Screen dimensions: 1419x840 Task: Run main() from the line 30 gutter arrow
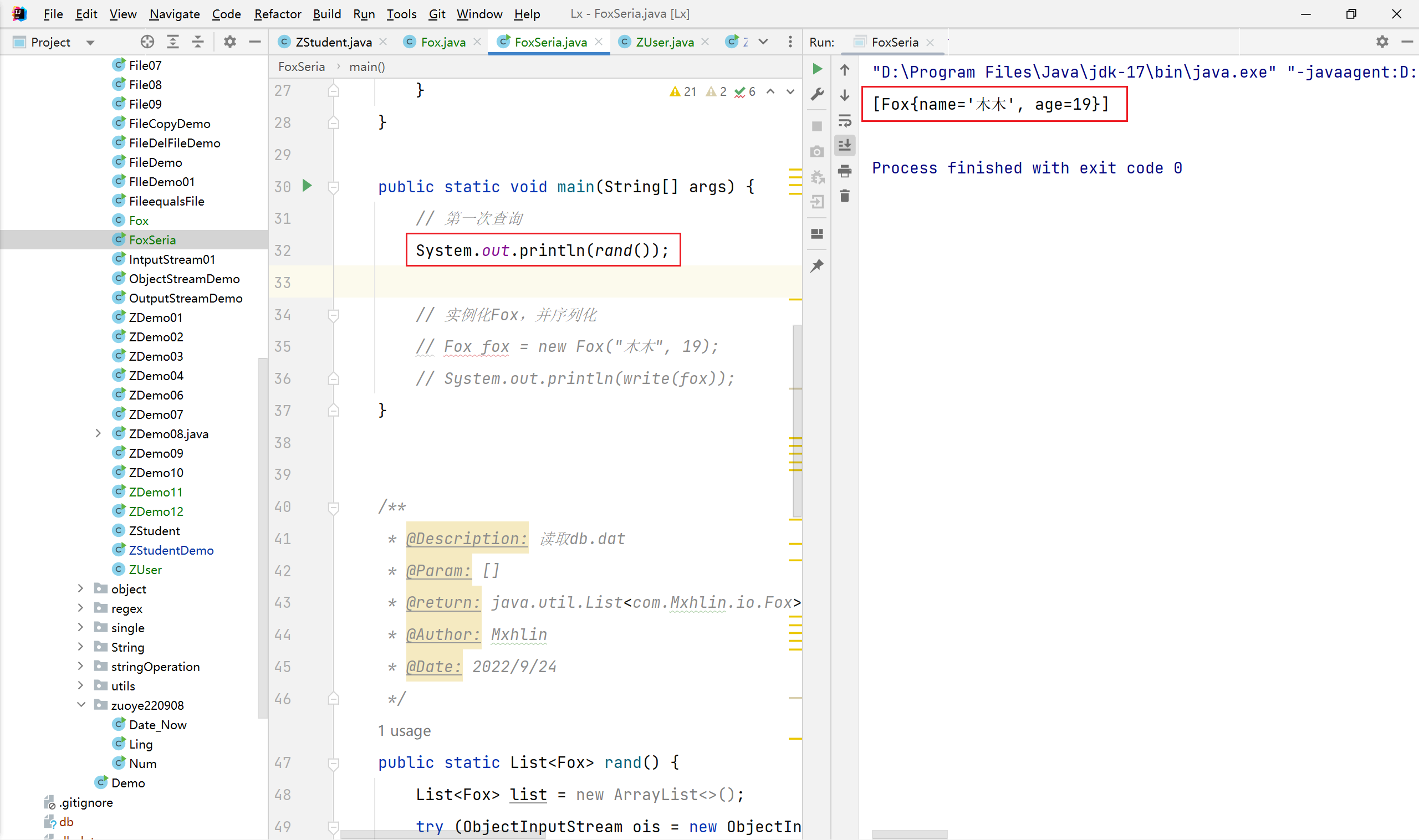coord(307,186)
